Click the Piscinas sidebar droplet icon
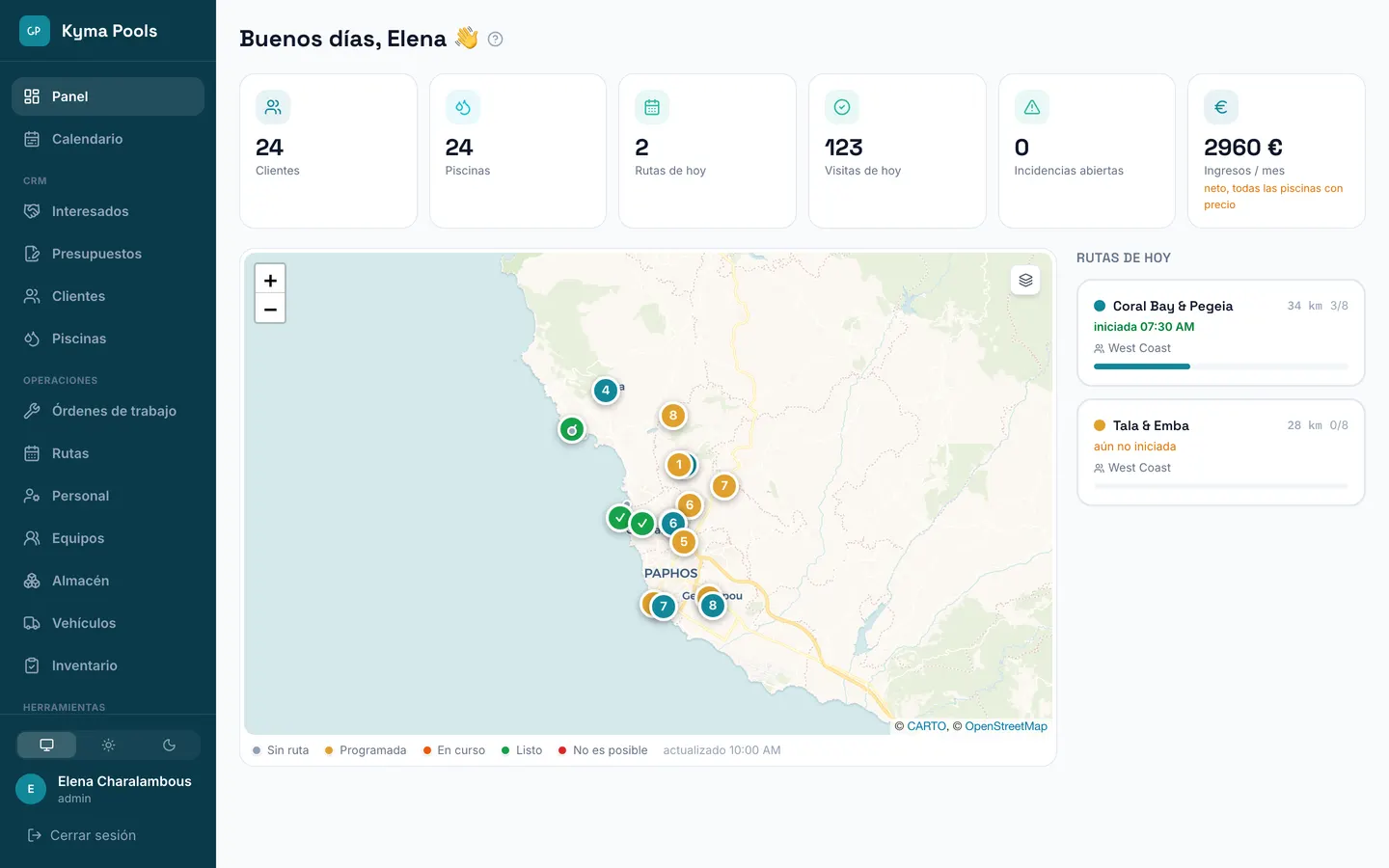Screen dimensions: 1389x868 coord(32,339)
